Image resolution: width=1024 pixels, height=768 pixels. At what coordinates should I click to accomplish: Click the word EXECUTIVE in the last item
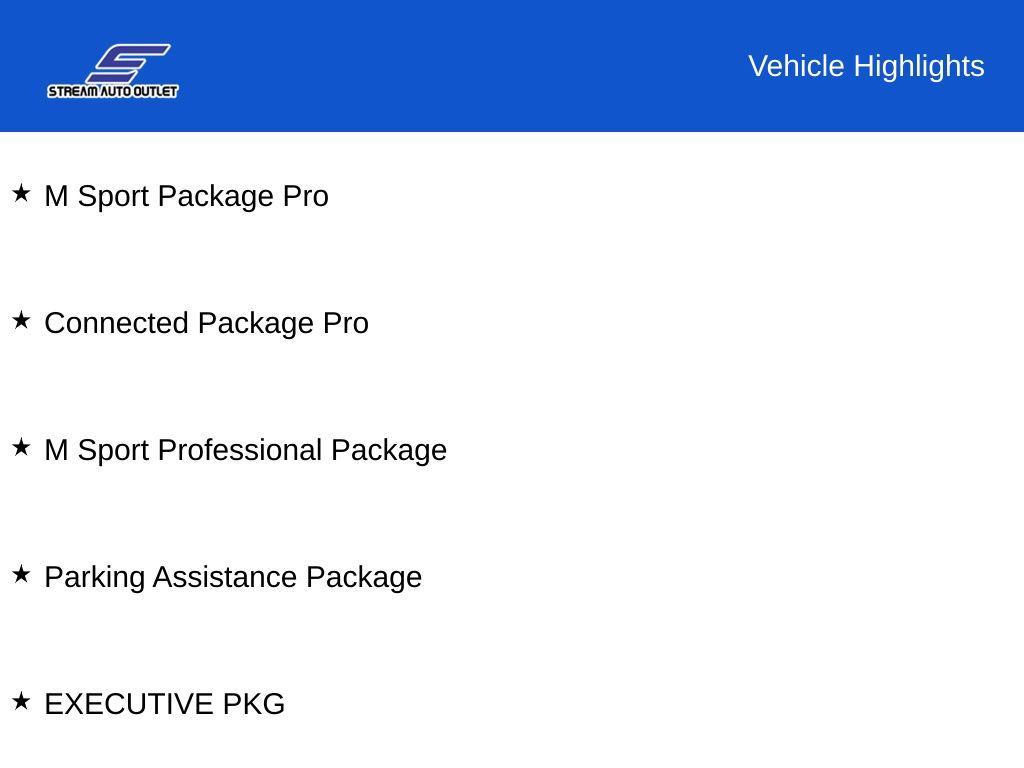129,704
